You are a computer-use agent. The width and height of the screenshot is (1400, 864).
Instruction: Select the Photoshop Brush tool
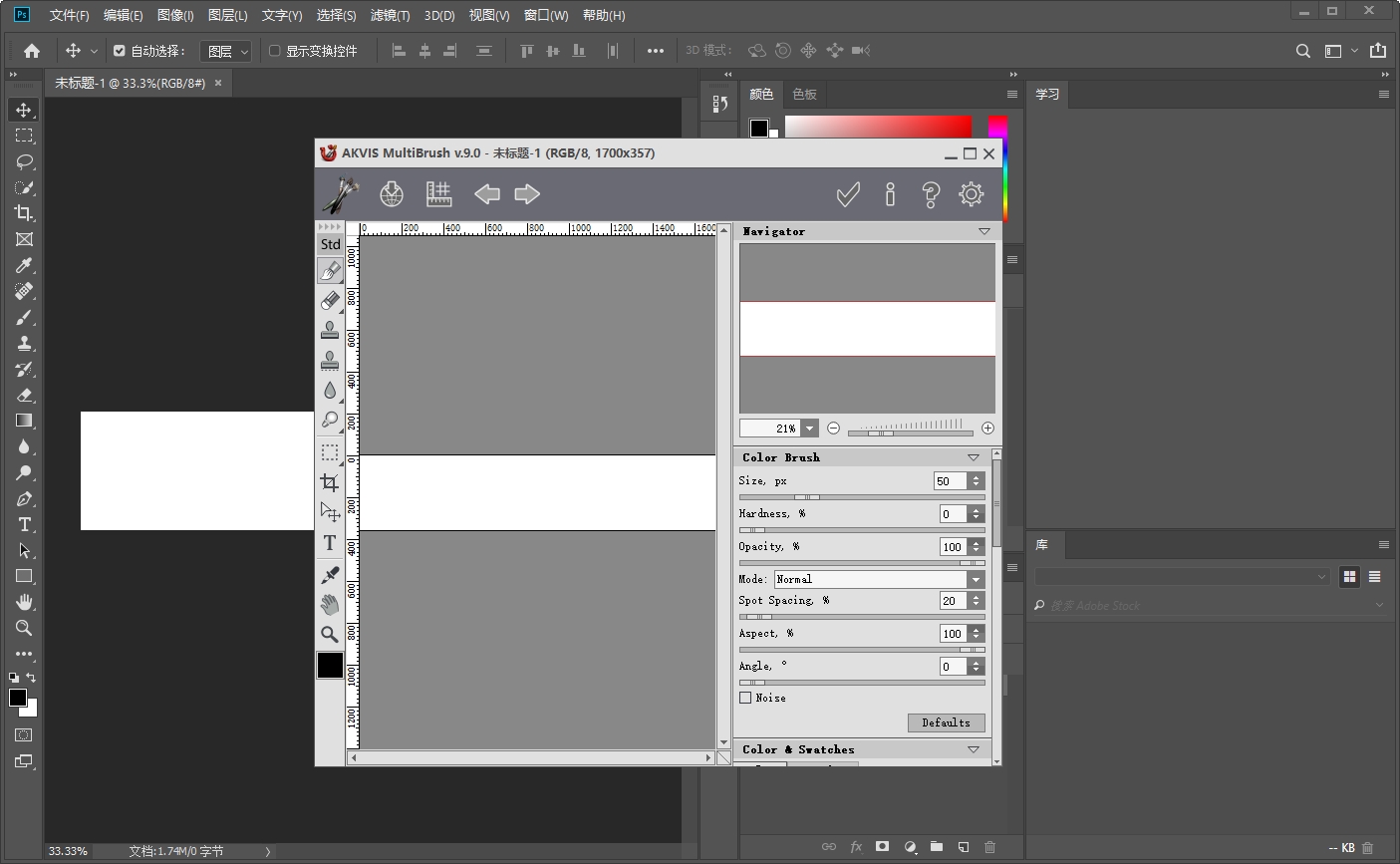coord(24,317)
